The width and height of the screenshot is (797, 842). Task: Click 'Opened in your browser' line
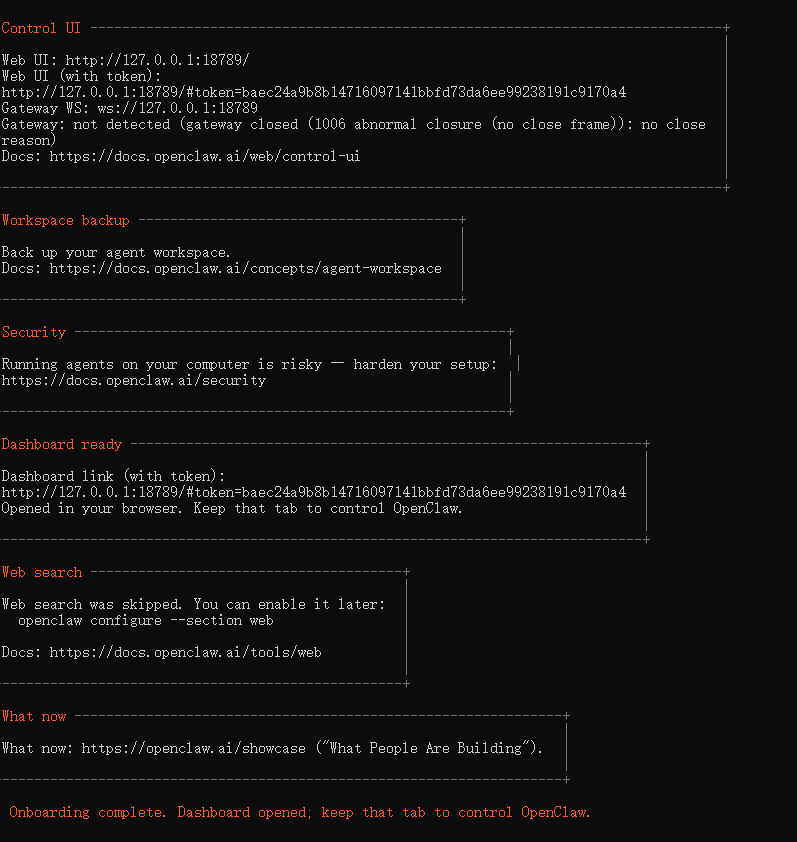click(232, 509)
